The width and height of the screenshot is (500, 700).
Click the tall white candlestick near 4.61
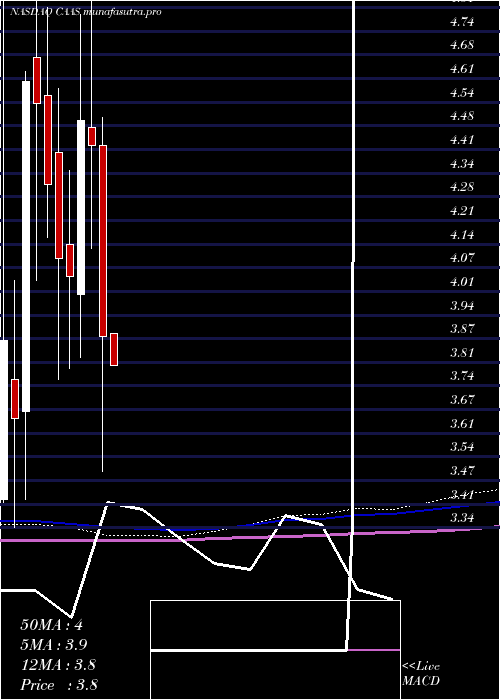tap(26, 246)
